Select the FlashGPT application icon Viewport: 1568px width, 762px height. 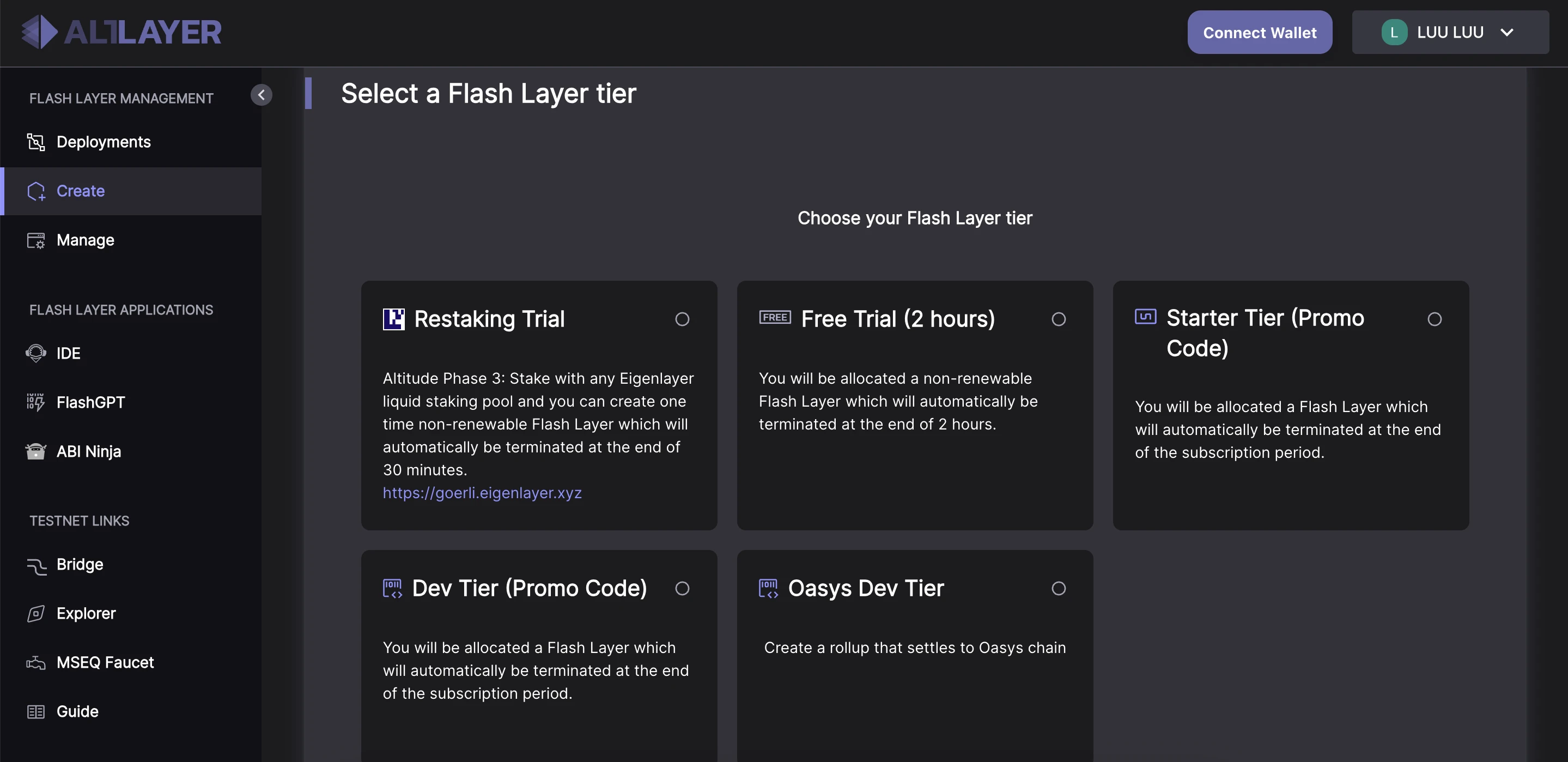tap(36, 402)
